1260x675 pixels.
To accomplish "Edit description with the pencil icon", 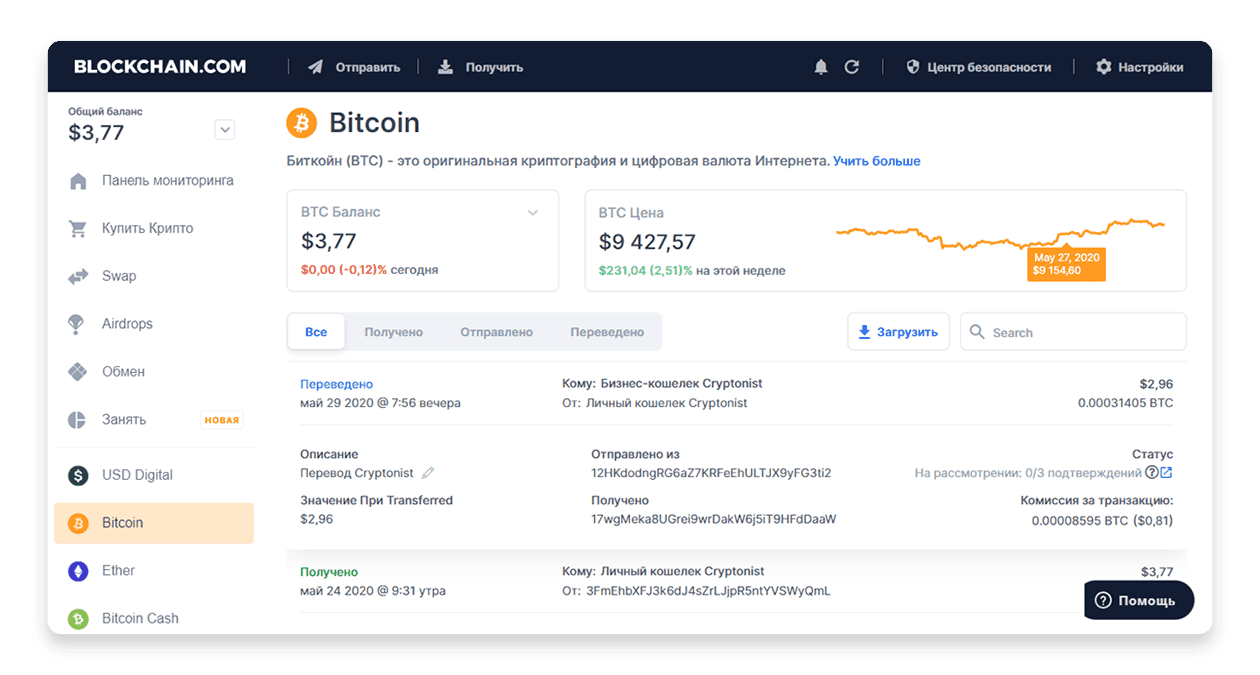I will tap(428, 473).
